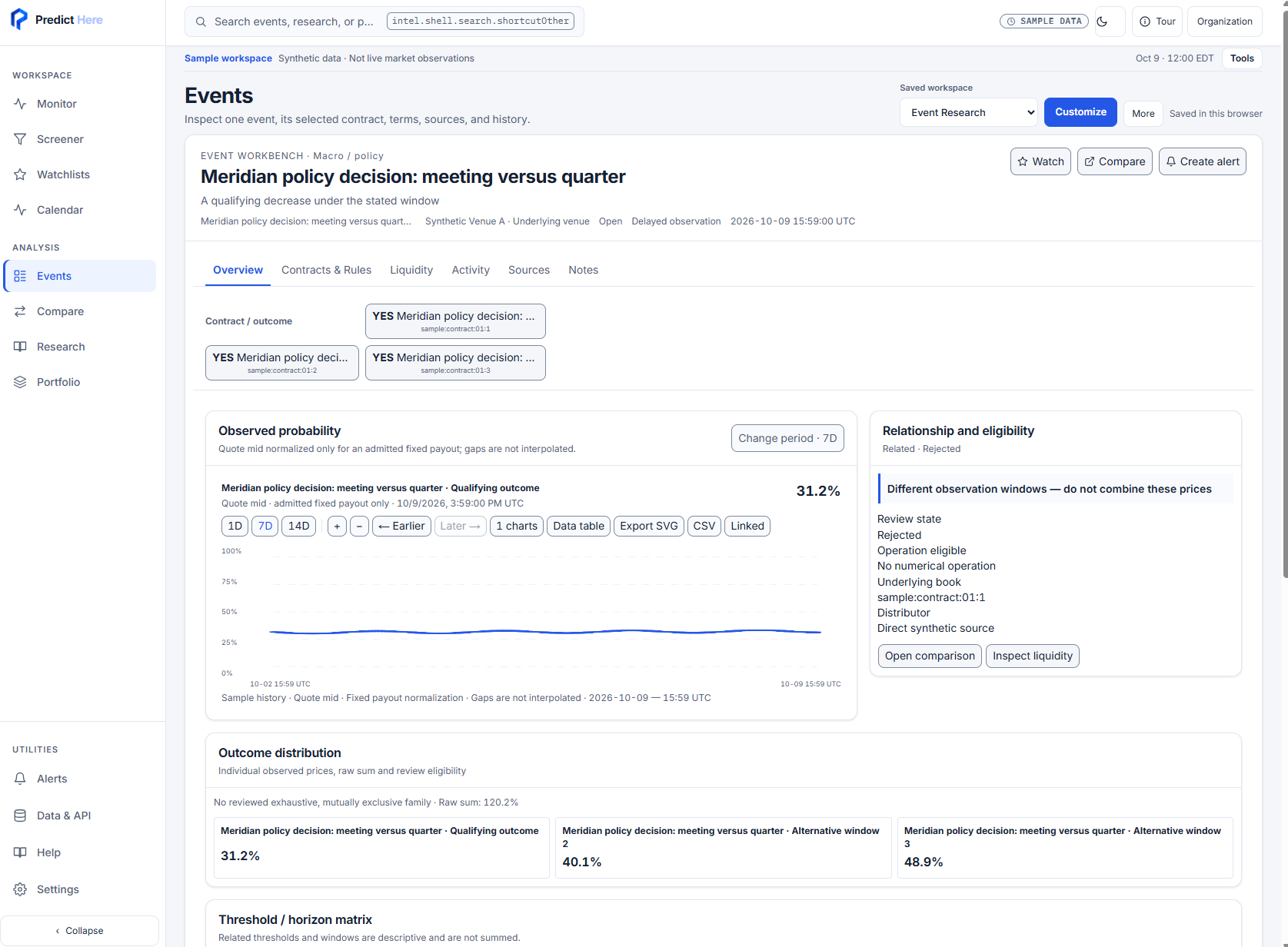
Task: Switch to the Overview tab
Action: click(238, 270)
